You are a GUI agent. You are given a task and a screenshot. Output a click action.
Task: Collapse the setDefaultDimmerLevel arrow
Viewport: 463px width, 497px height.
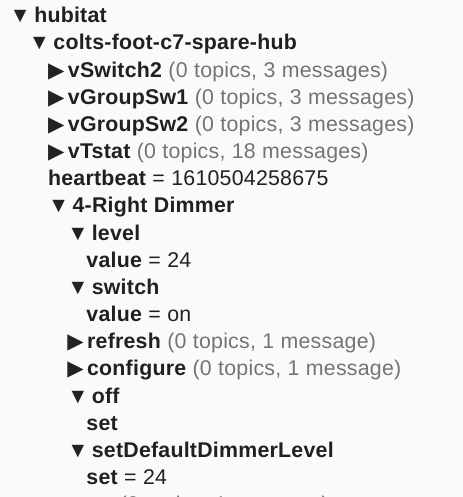tap(78, 451)
